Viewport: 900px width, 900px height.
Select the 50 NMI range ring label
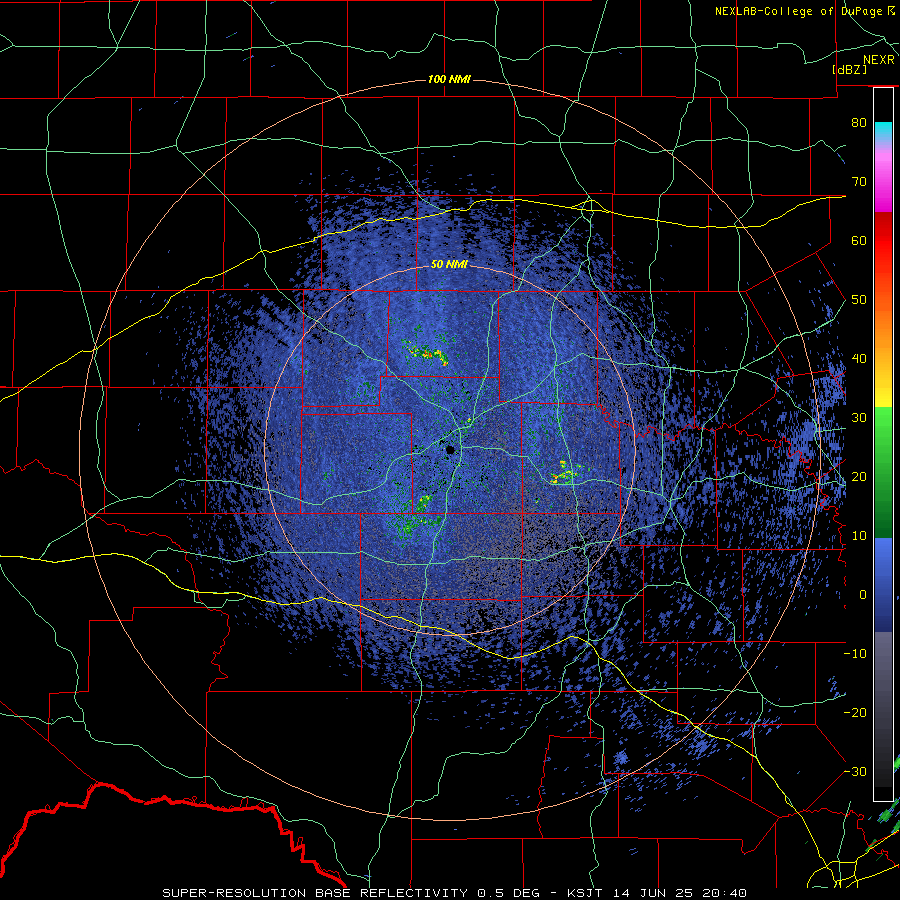pos(449,265)
